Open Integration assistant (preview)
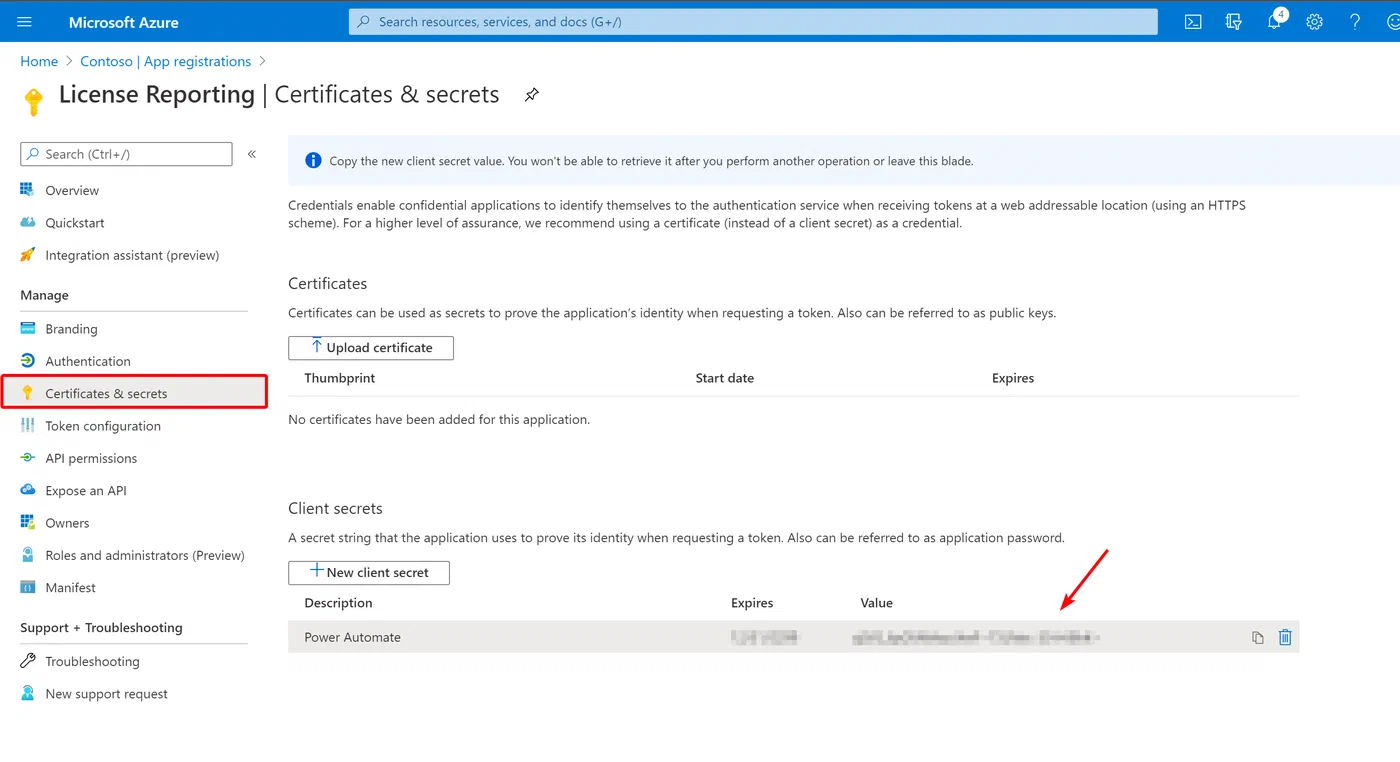This screenshot has width=1400, height=762. pyautogui.click(x=134, y=255)
